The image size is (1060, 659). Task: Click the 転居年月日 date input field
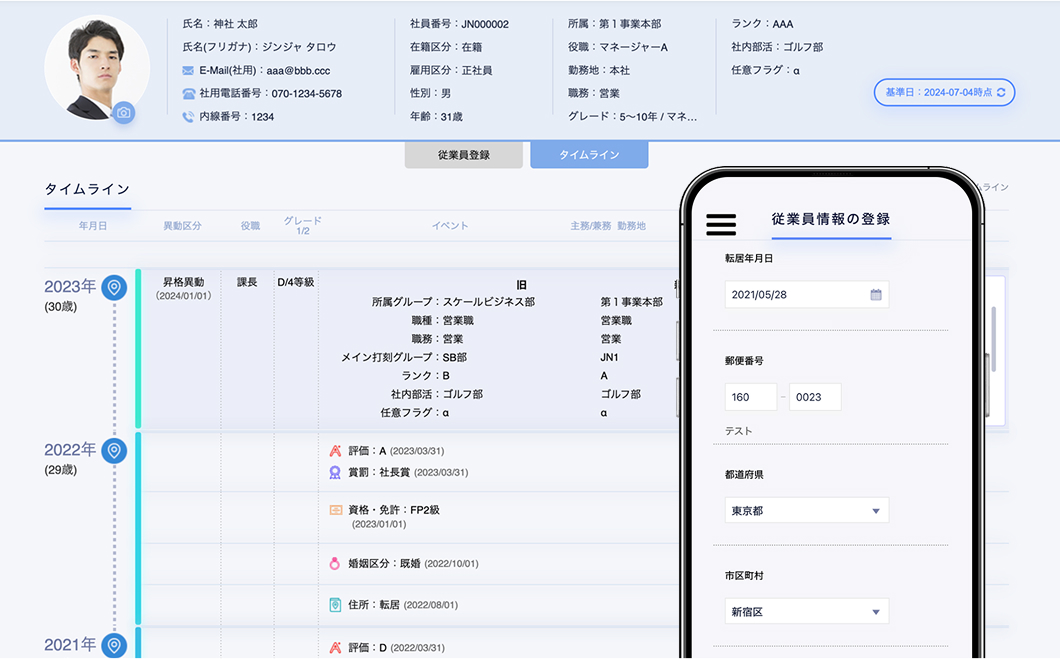coord(795,295)
